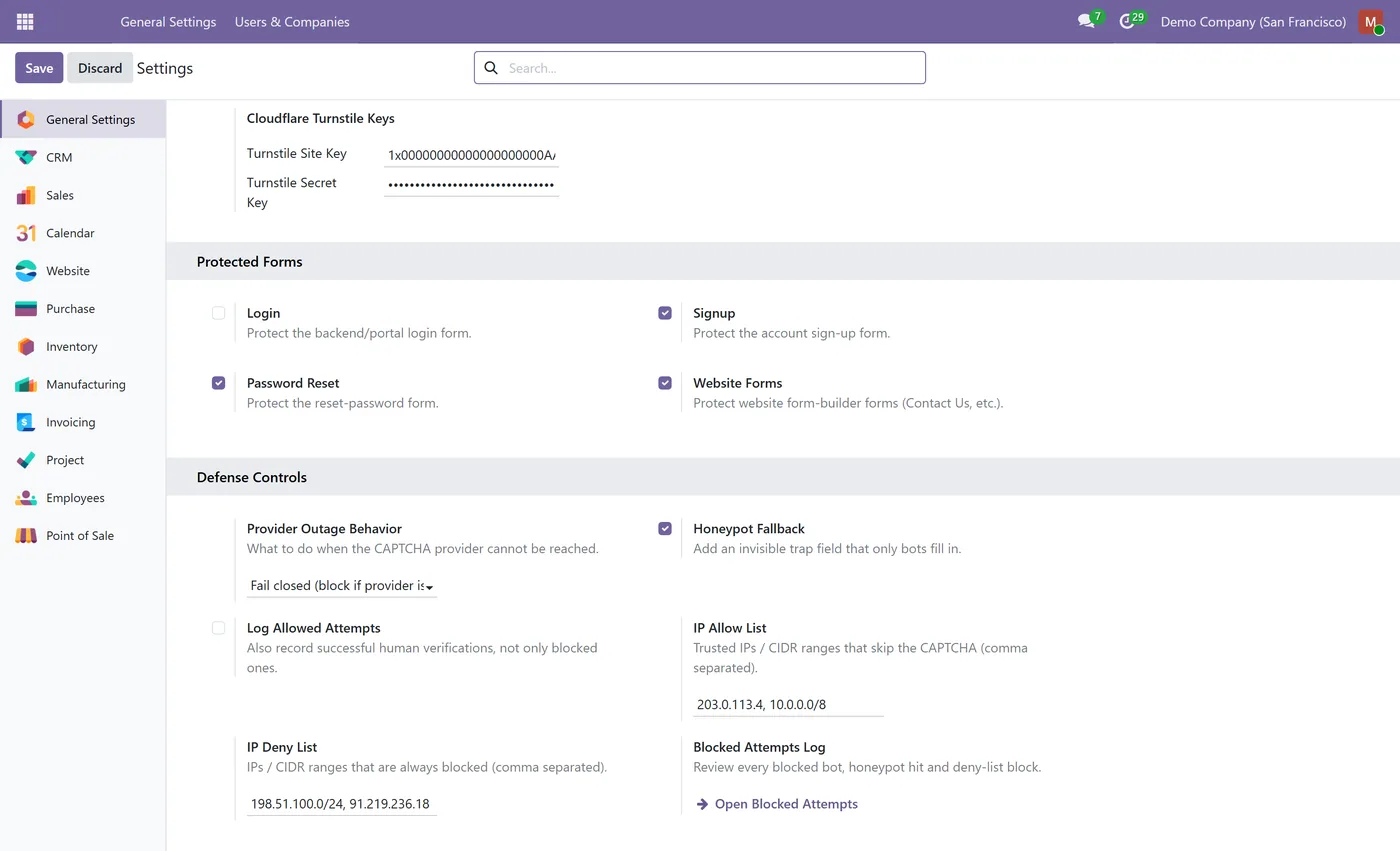This screenshot has height=851, width=1400.
Task: Click the Invoicing app icon
Action: pos(26,422)
